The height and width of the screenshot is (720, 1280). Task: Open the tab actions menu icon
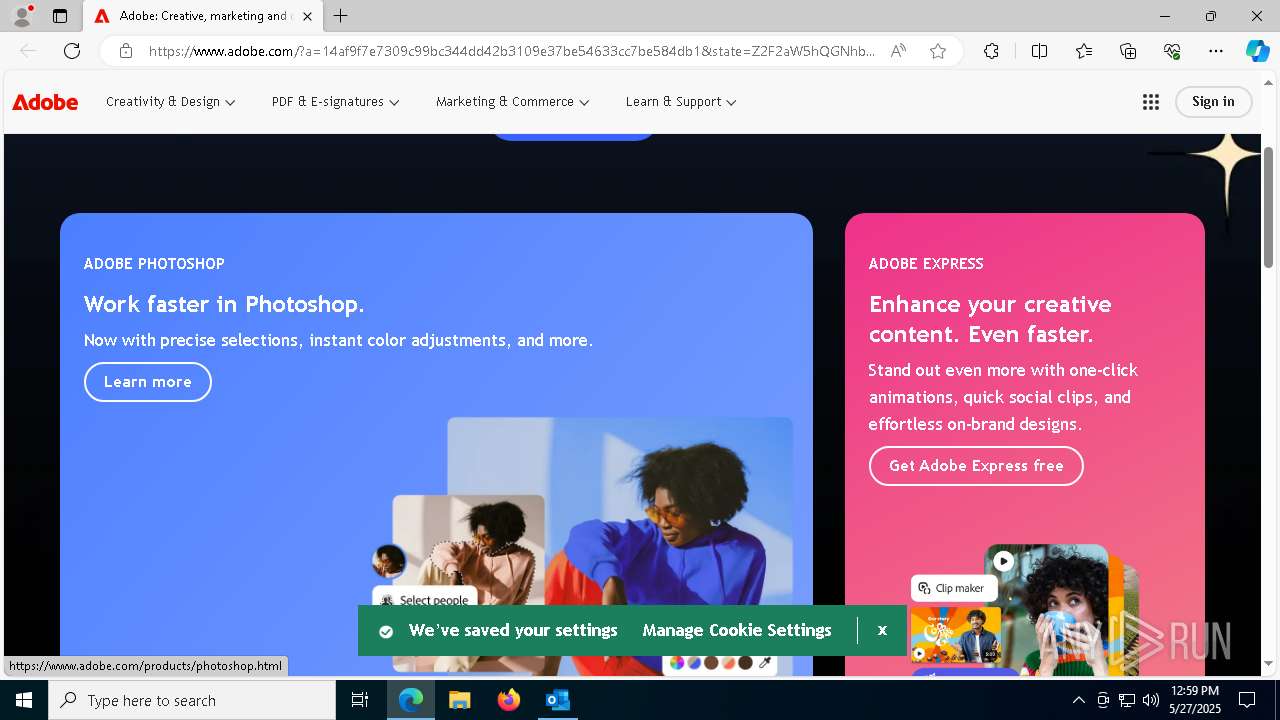[60, 16]
